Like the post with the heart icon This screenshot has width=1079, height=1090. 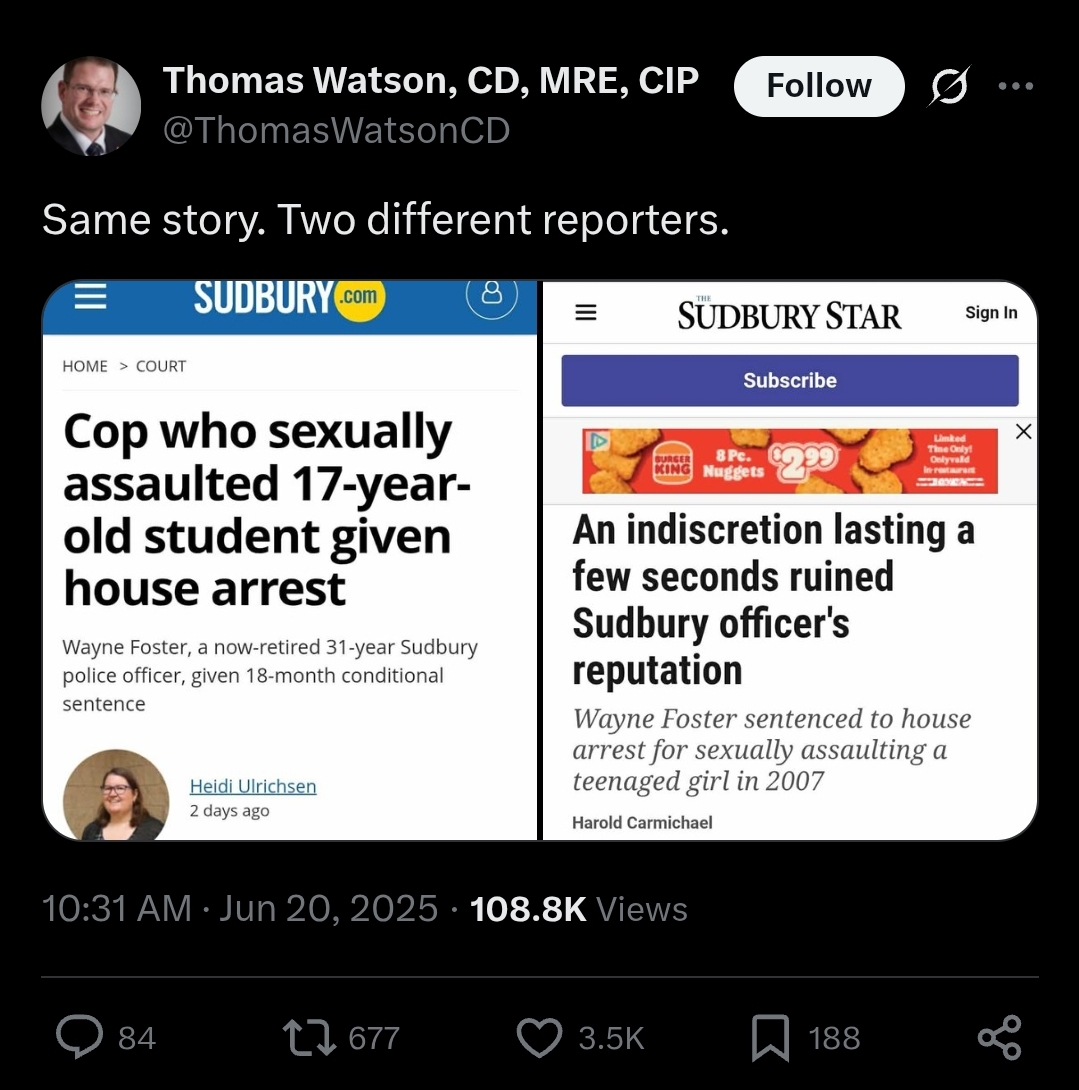click(x=540, y=1037)
